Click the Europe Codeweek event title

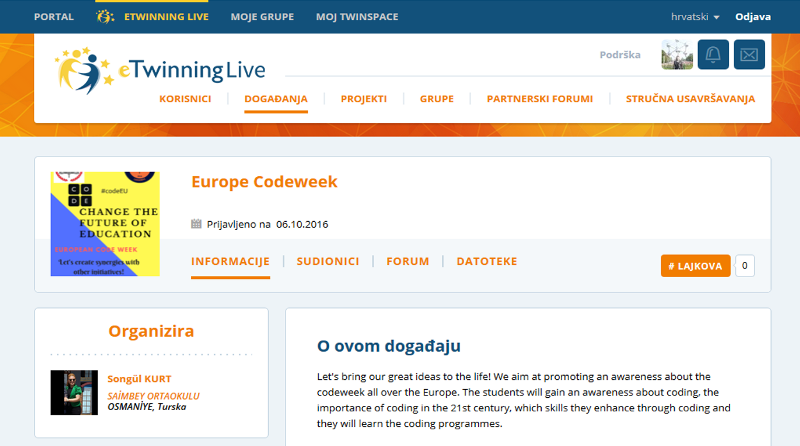[264, 182]
